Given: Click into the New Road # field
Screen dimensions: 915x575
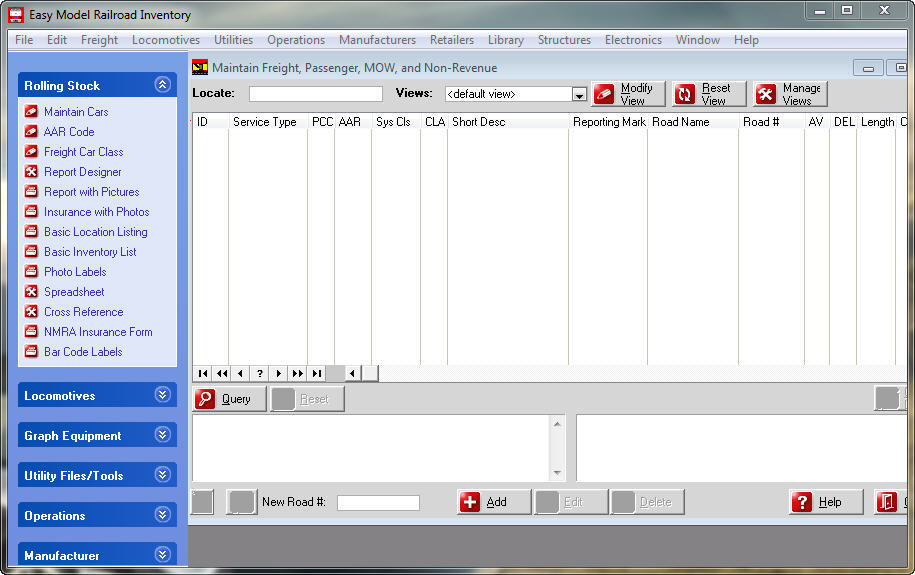Looking at the screenshot, I should coord(378,503).
